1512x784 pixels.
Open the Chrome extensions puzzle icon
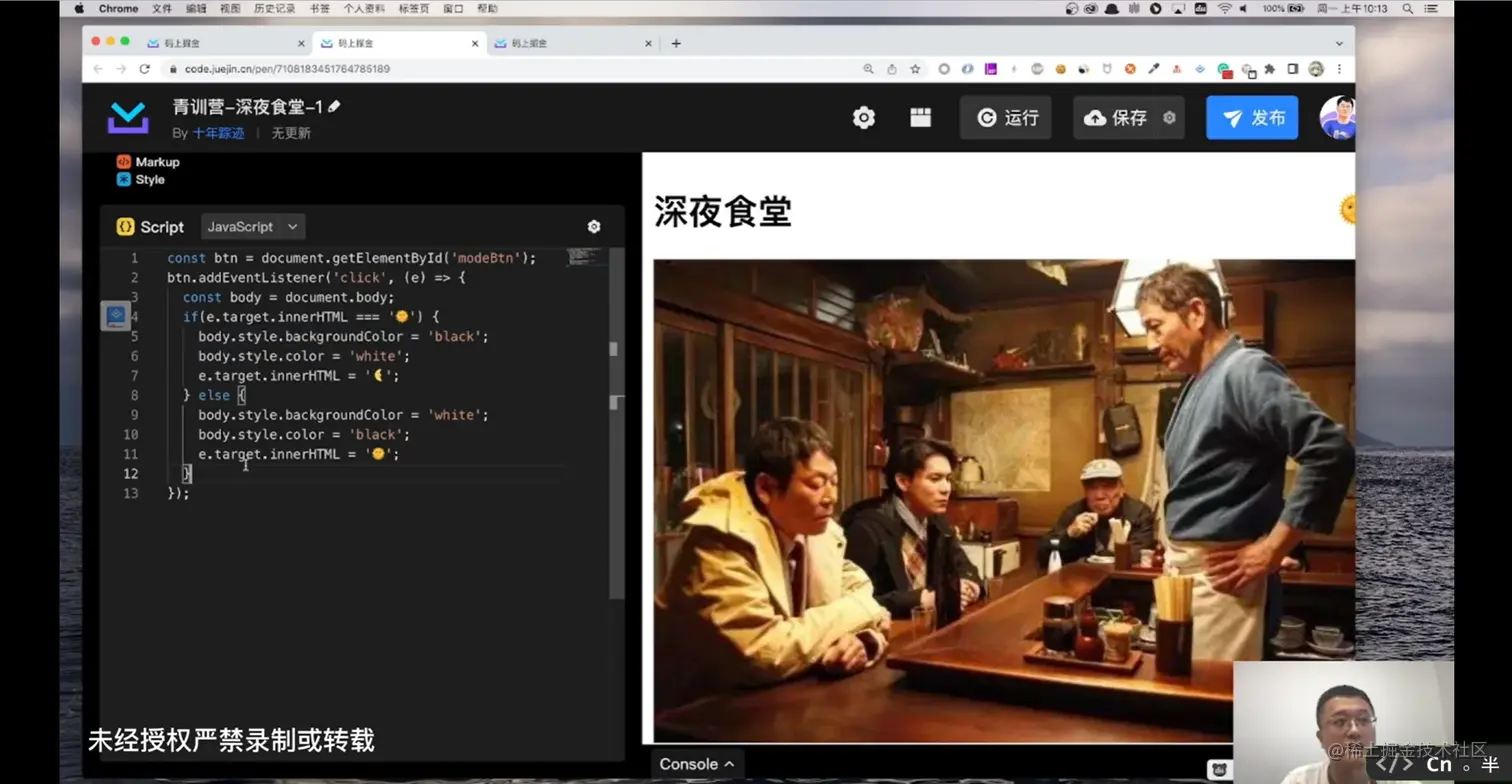(1270, 69)
